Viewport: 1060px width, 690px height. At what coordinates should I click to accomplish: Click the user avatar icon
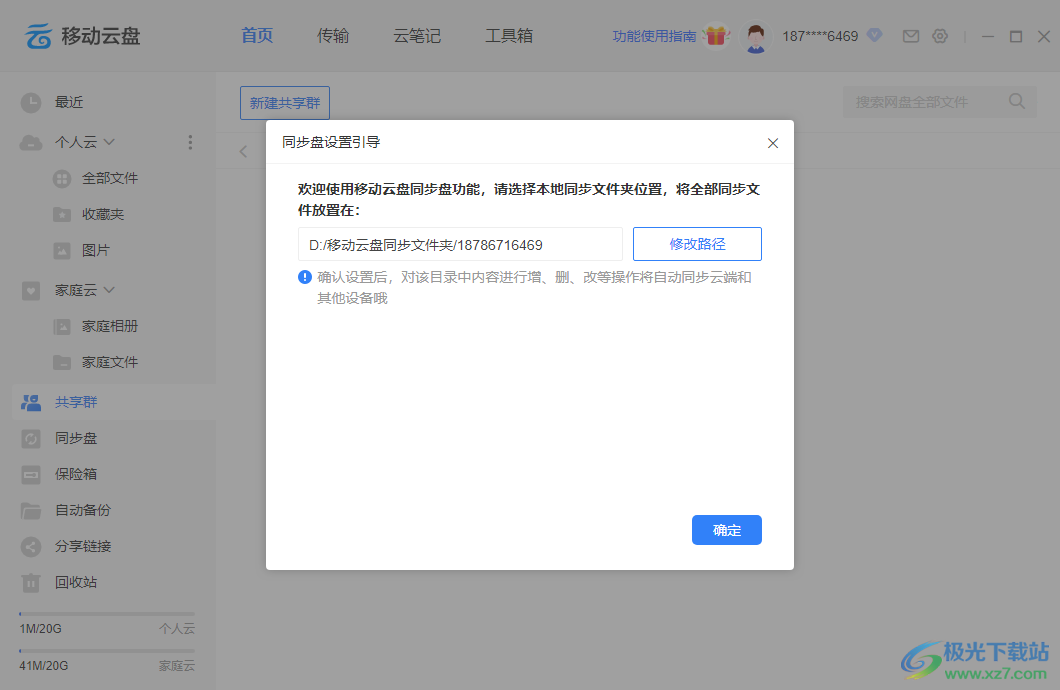tap(756, 36)
